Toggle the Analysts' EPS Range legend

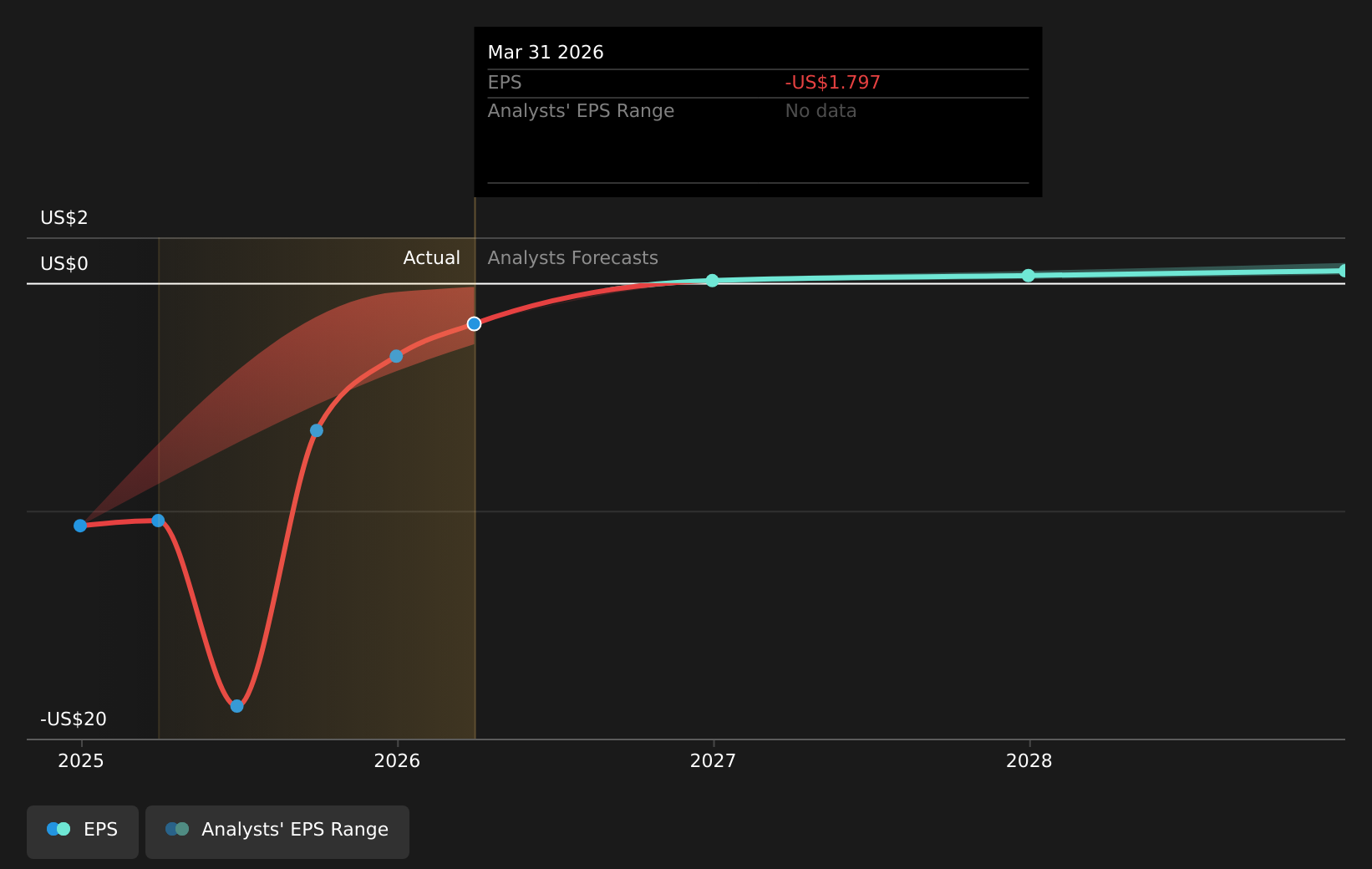(277, 831)
